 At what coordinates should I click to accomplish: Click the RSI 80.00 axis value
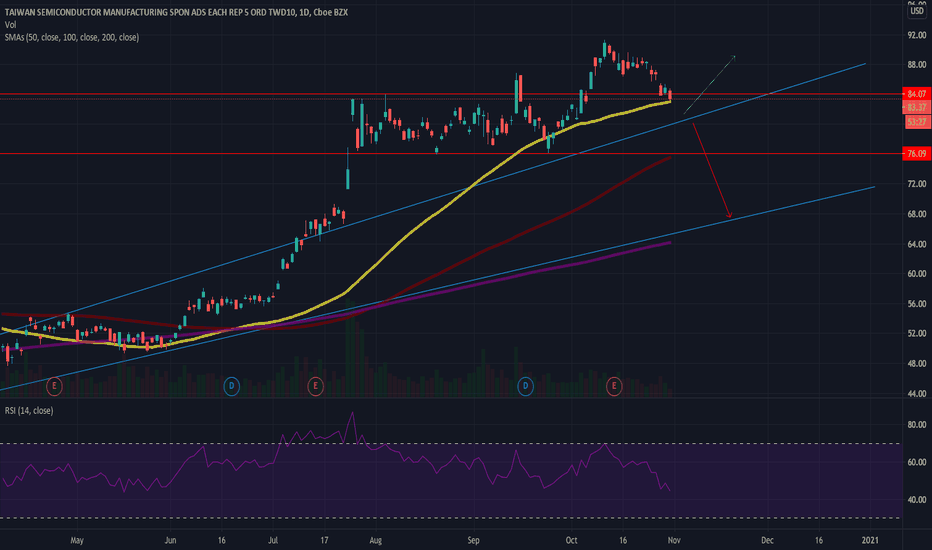917,425
